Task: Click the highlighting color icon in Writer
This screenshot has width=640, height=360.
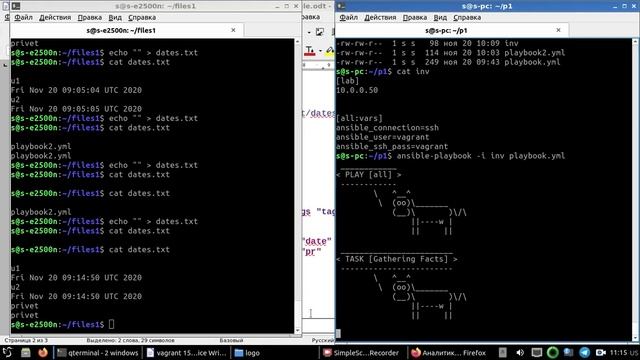Action: (330, 51)
